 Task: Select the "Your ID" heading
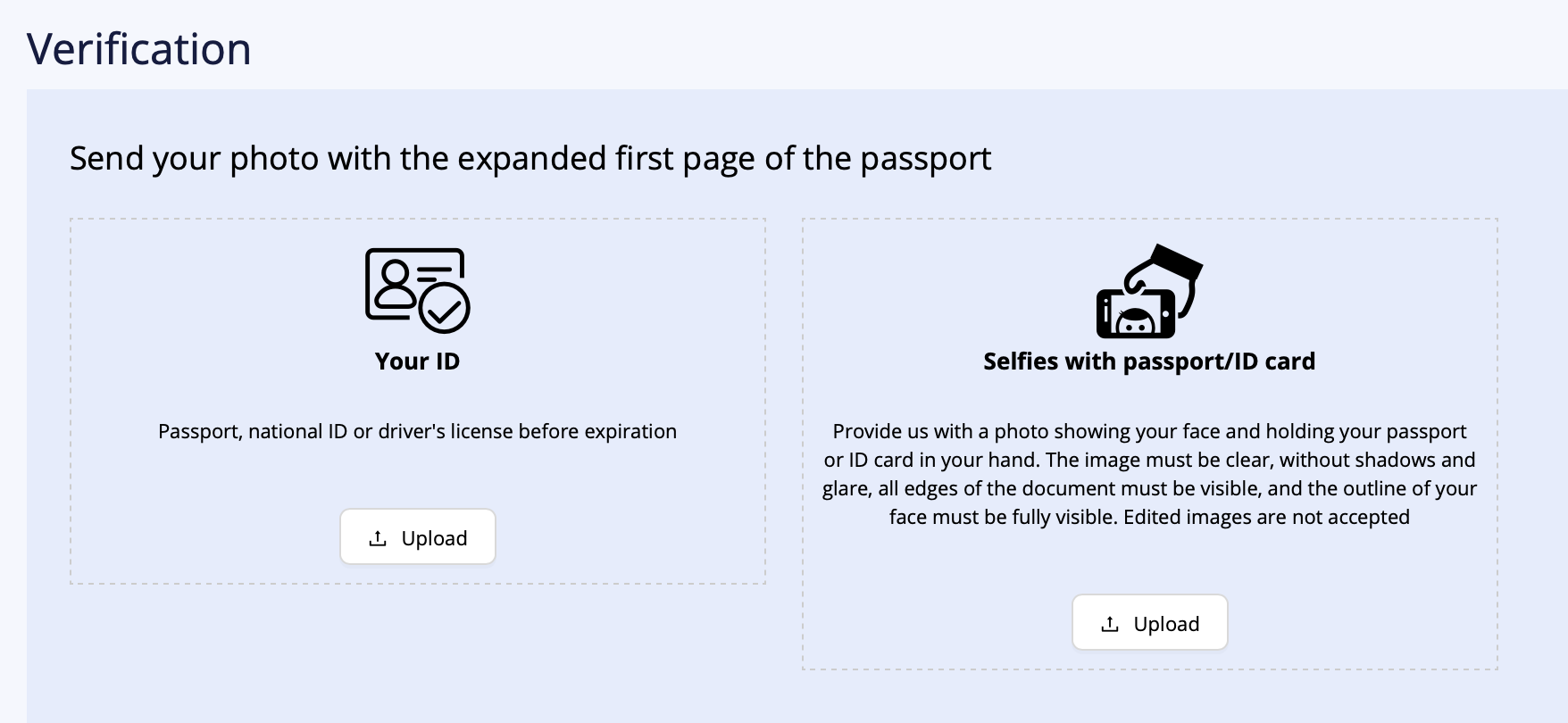[417, 361]
